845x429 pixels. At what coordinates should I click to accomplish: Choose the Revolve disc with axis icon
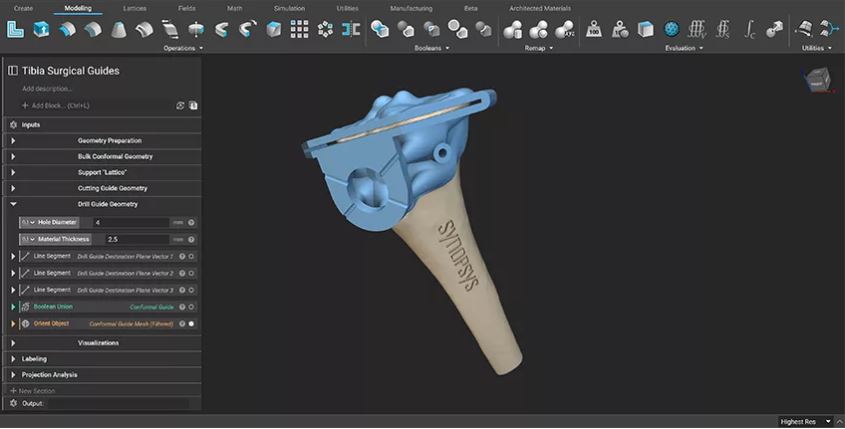point(196,29)
